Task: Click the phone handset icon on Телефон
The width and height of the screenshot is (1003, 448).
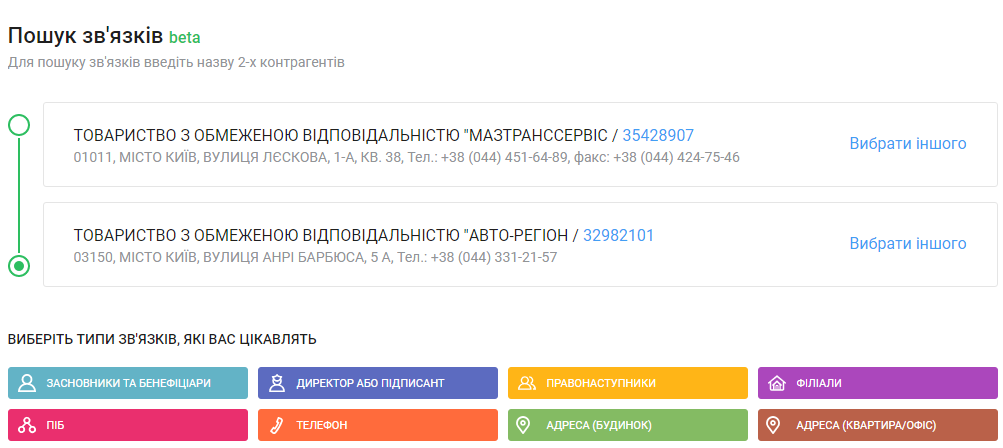Action: 277,426
